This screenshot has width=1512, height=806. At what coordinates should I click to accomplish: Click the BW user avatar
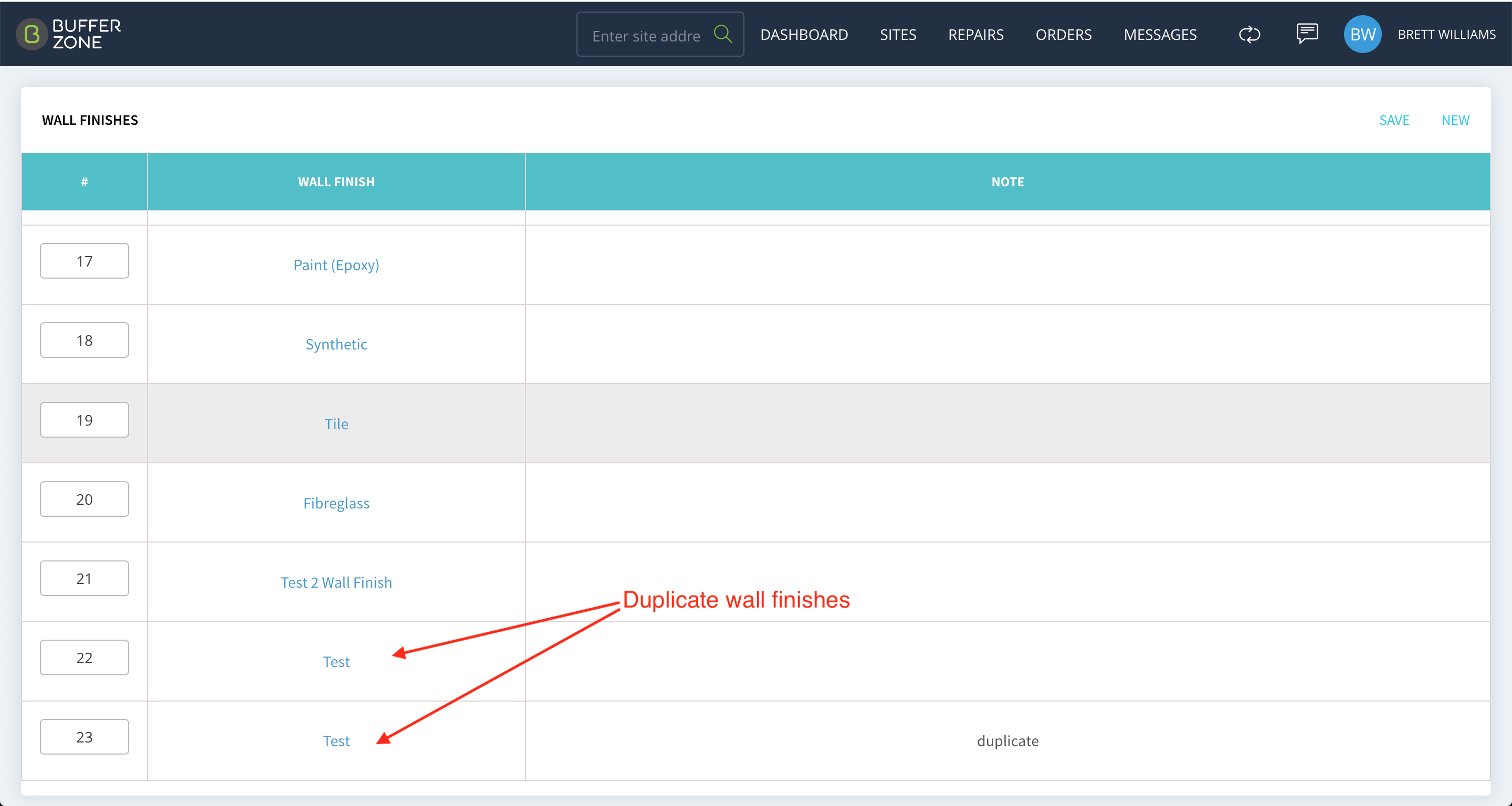pos(1362,34)
